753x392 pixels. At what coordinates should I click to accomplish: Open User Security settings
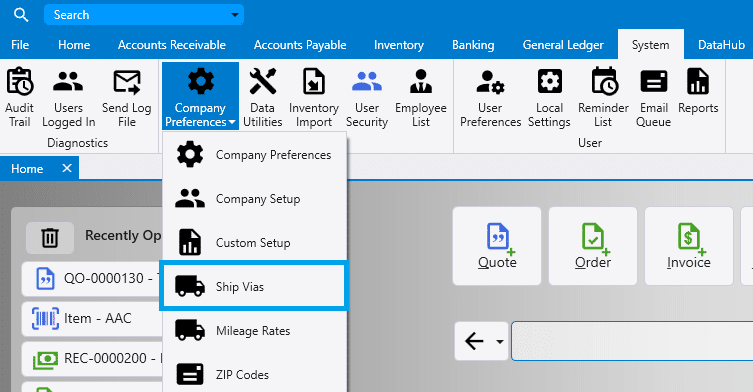[367, 98]
